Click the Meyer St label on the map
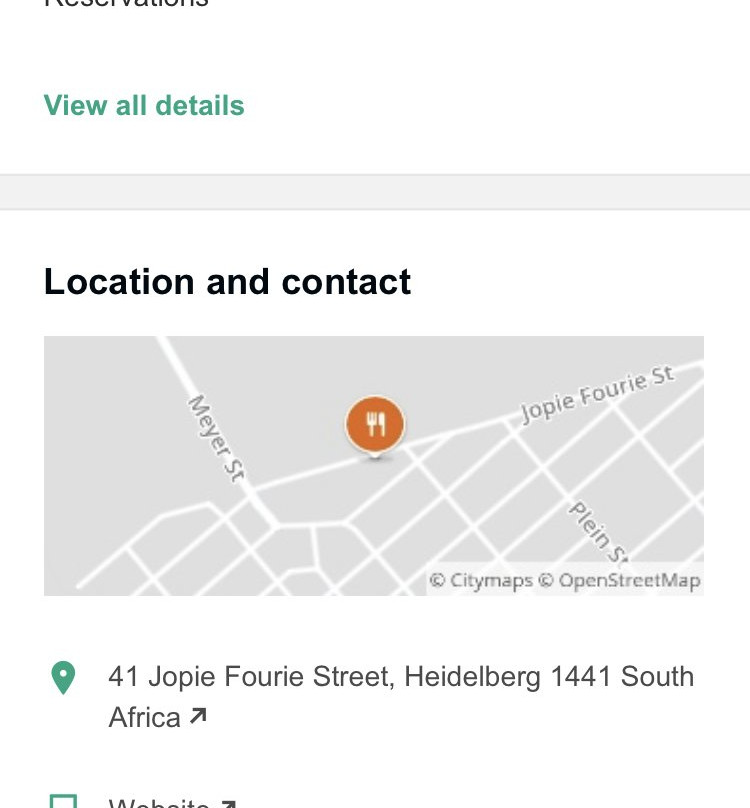 [x=216, y=438]
